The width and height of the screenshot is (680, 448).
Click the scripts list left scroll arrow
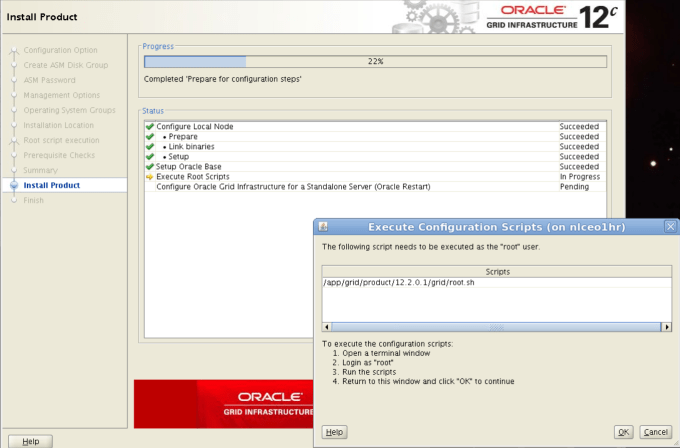click(327, 327)
